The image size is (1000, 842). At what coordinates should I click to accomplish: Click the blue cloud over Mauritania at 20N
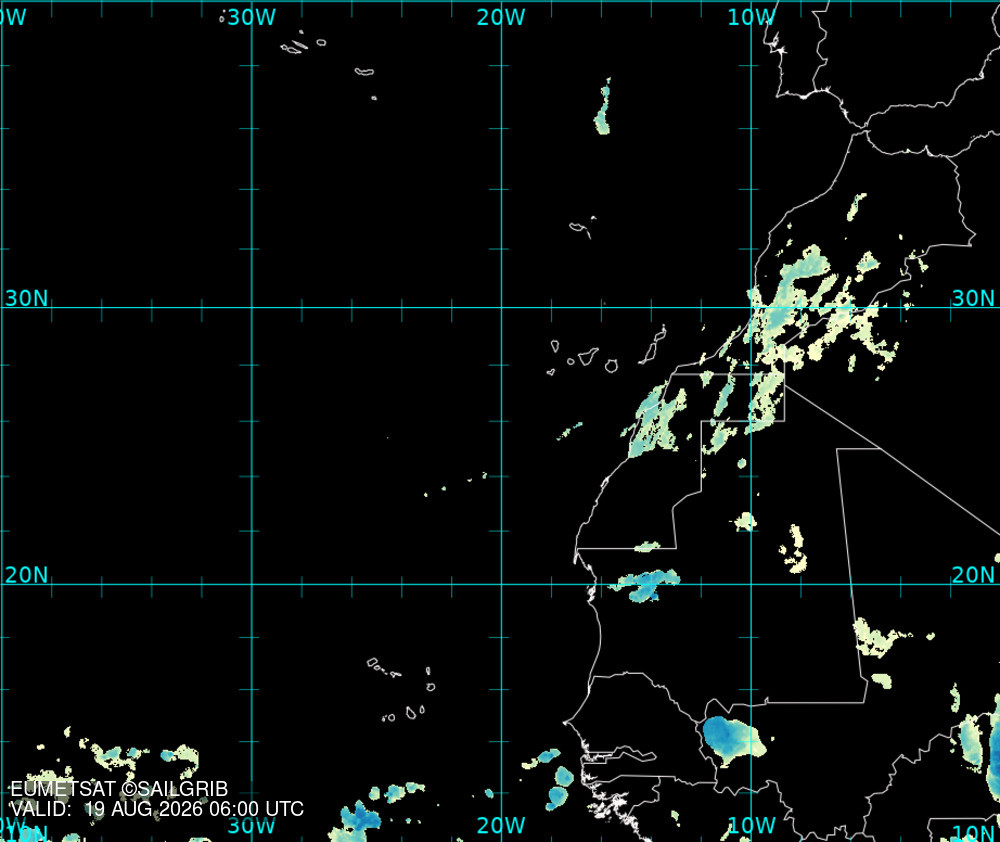pyautogui.click(x=645, y=585)
